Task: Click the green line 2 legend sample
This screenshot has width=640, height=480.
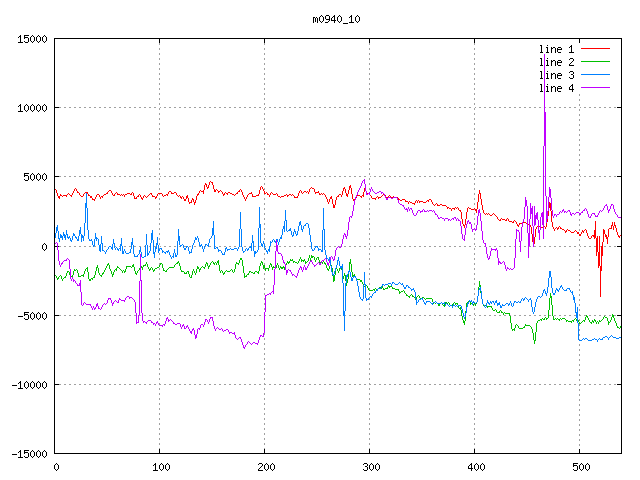Action: pyautogui.click(x=595, y=62)
